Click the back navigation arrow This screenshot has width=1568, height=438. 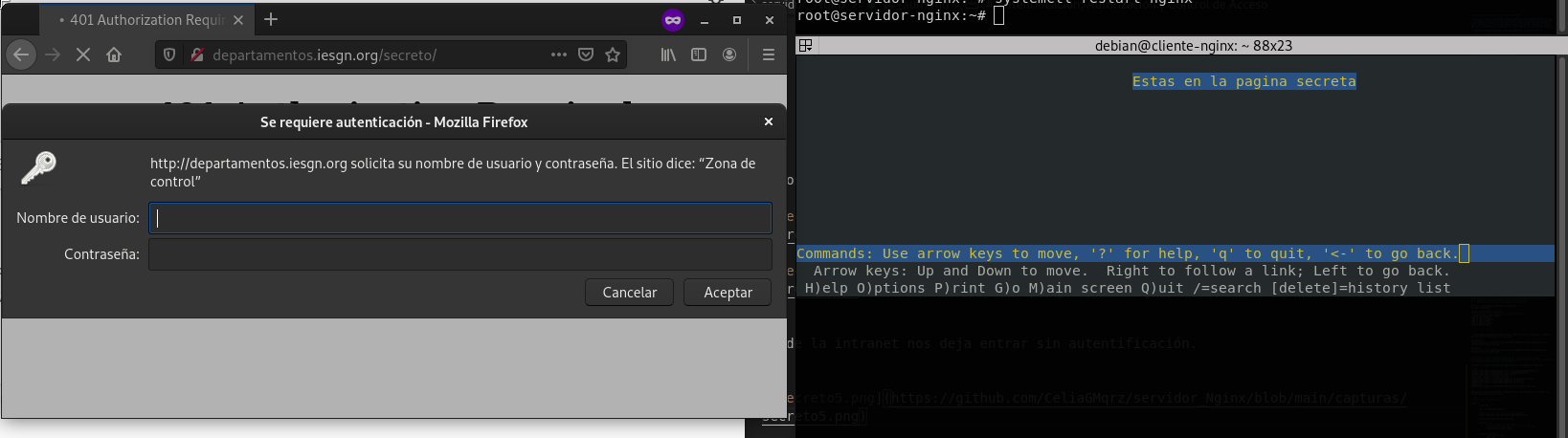21,55
